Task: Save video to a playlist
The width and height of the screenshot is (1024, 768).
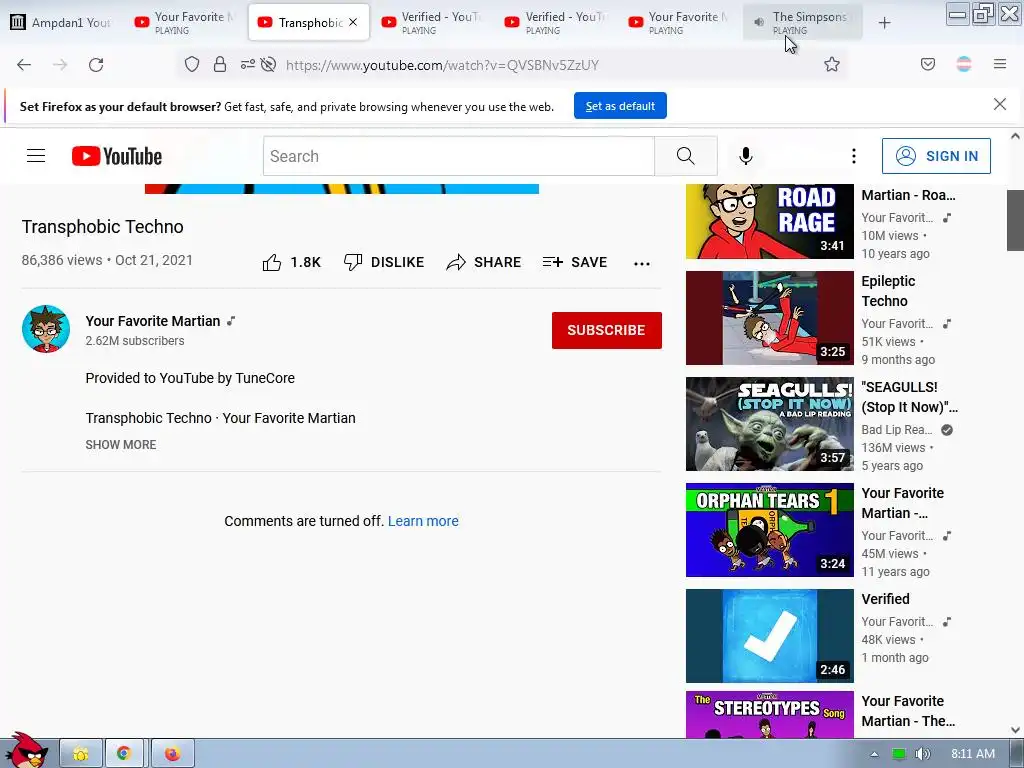Action: point(575,263)
